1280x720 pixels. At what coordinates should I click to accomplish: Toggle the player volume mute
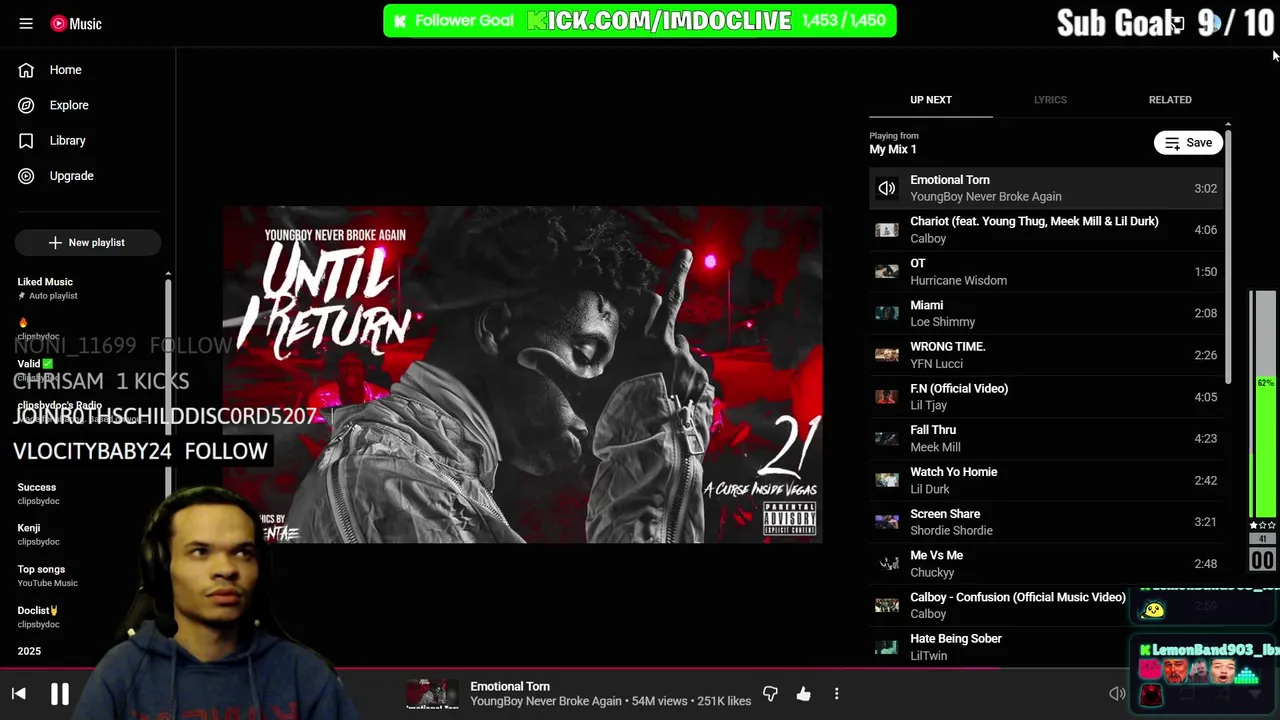click(1117, 694)
